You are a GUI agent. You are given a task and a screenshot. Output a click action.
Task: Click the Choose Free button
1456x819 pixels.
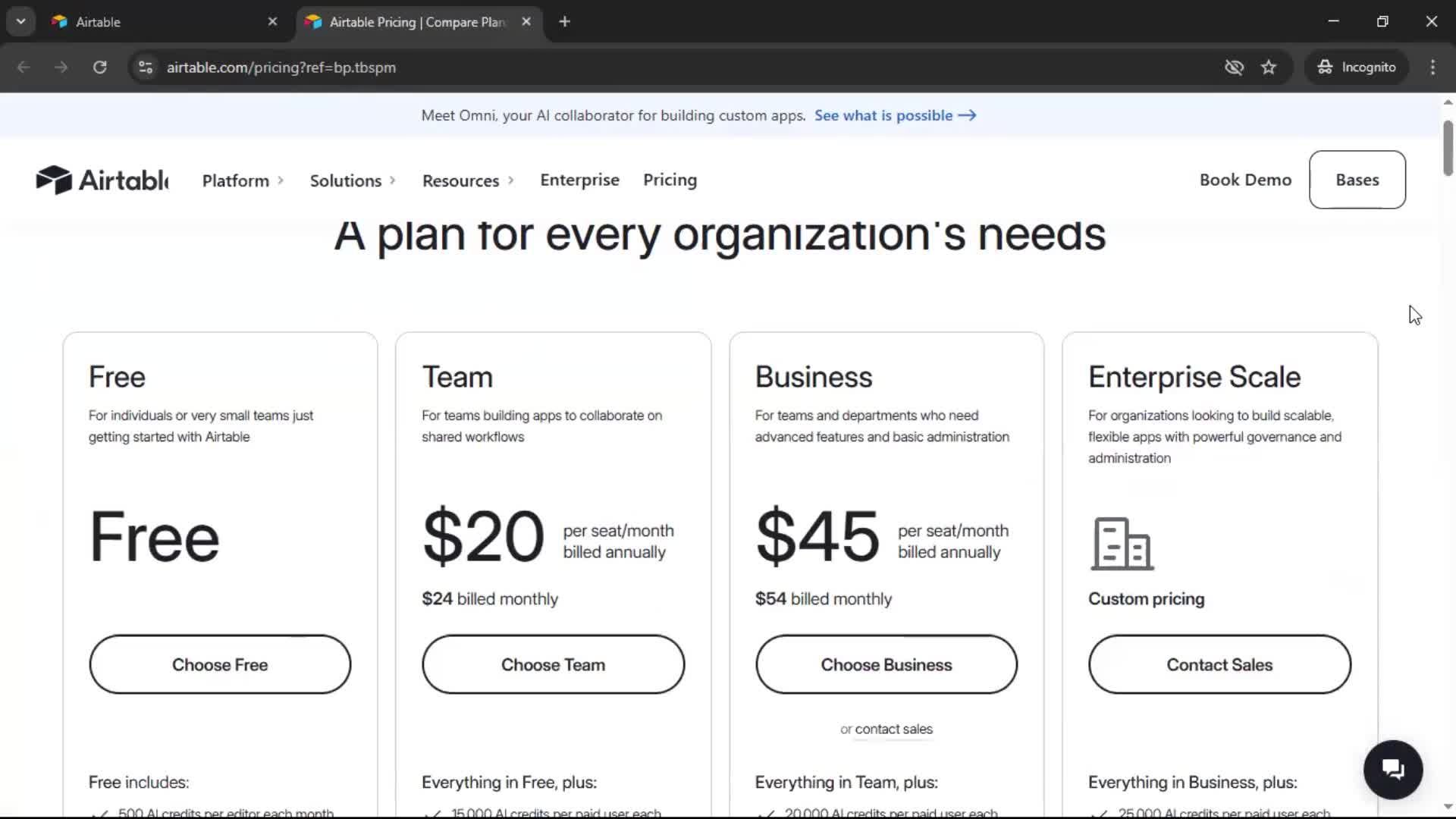[220, 664]
